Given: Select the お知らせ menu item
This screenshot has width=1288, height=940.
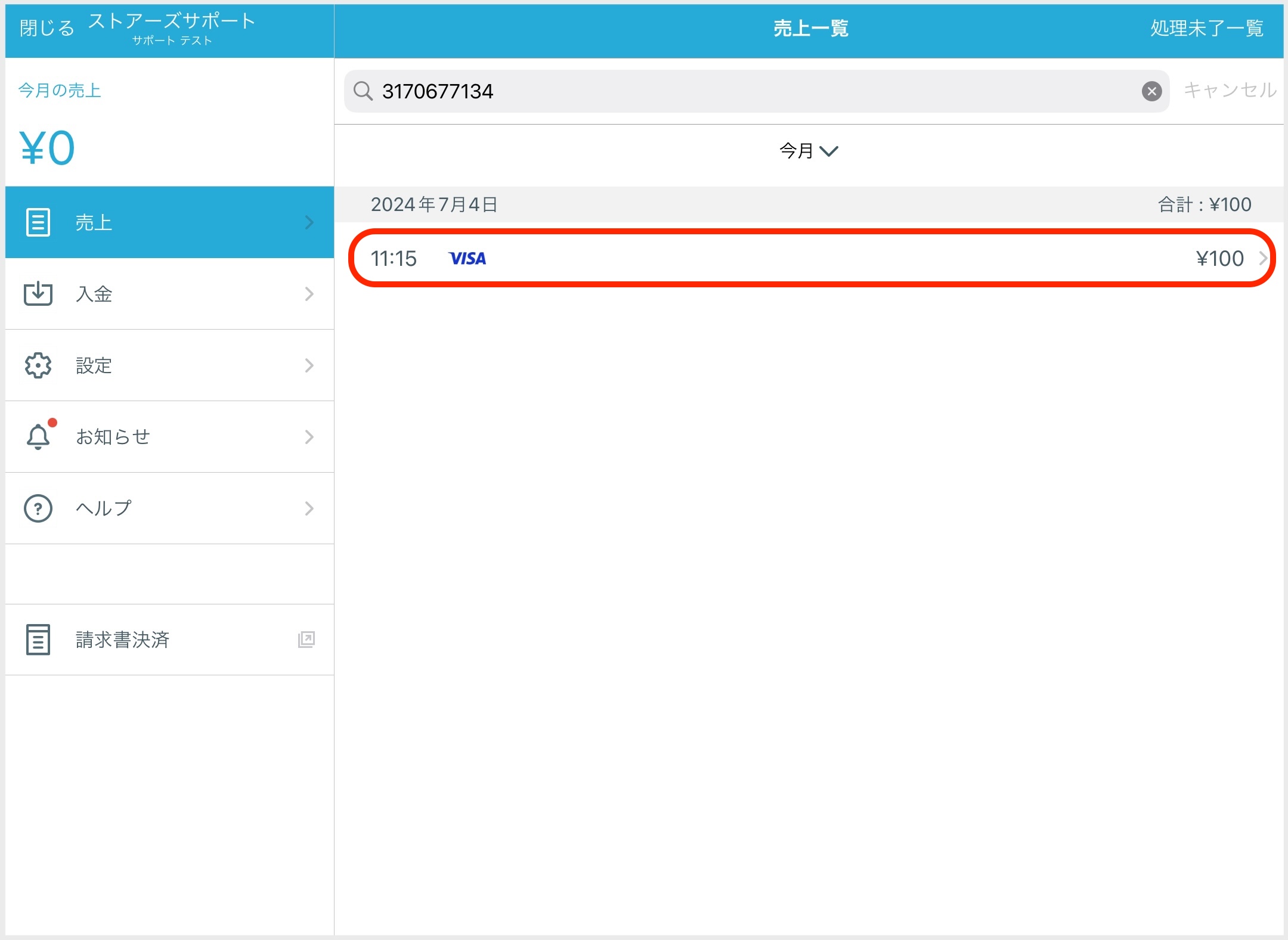Looking at the screenshot, I should 169,437.
